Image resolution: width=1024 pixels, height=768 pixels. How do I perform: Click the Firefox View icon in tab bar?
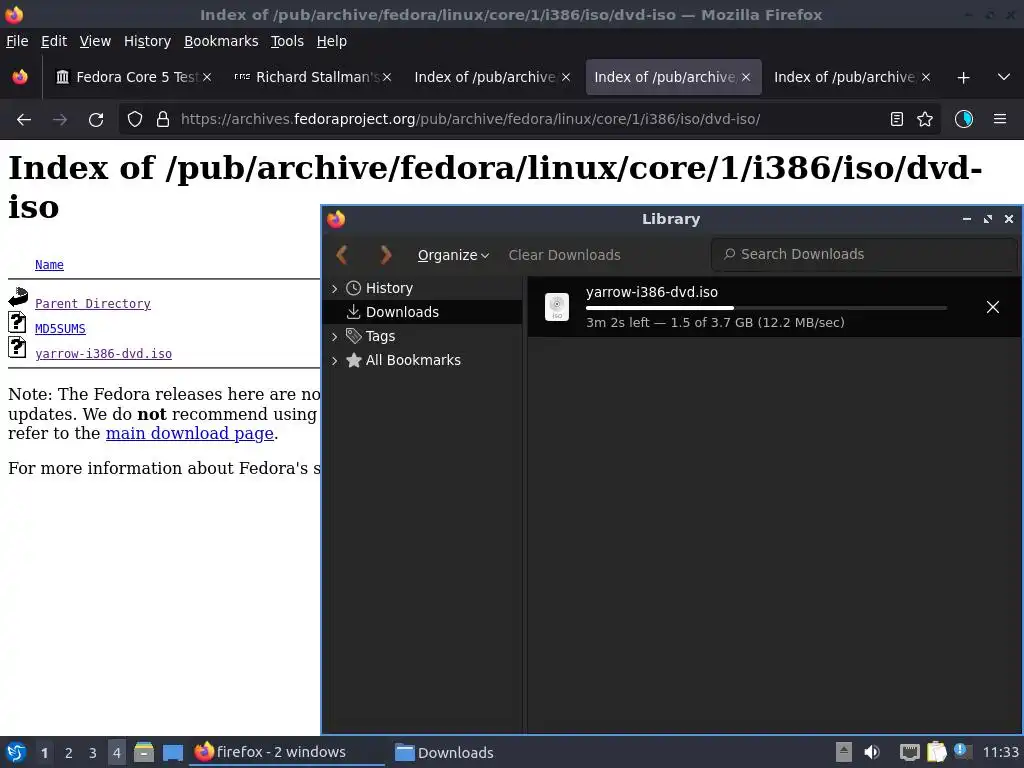pos(20,77)
